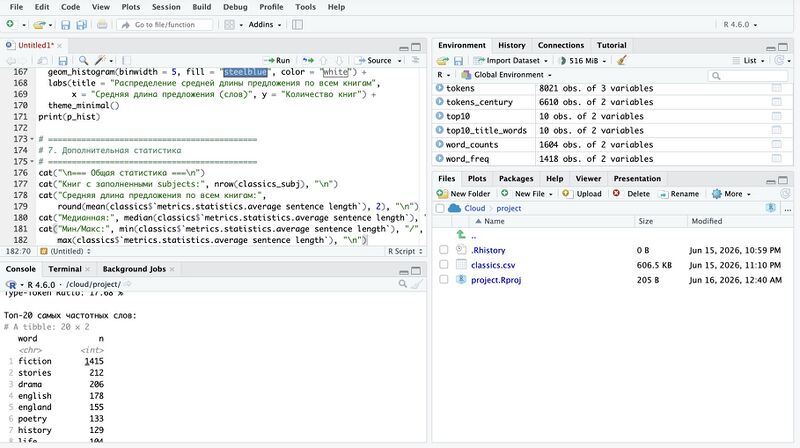Close the Untitled1 script tab

pos(59,45)
